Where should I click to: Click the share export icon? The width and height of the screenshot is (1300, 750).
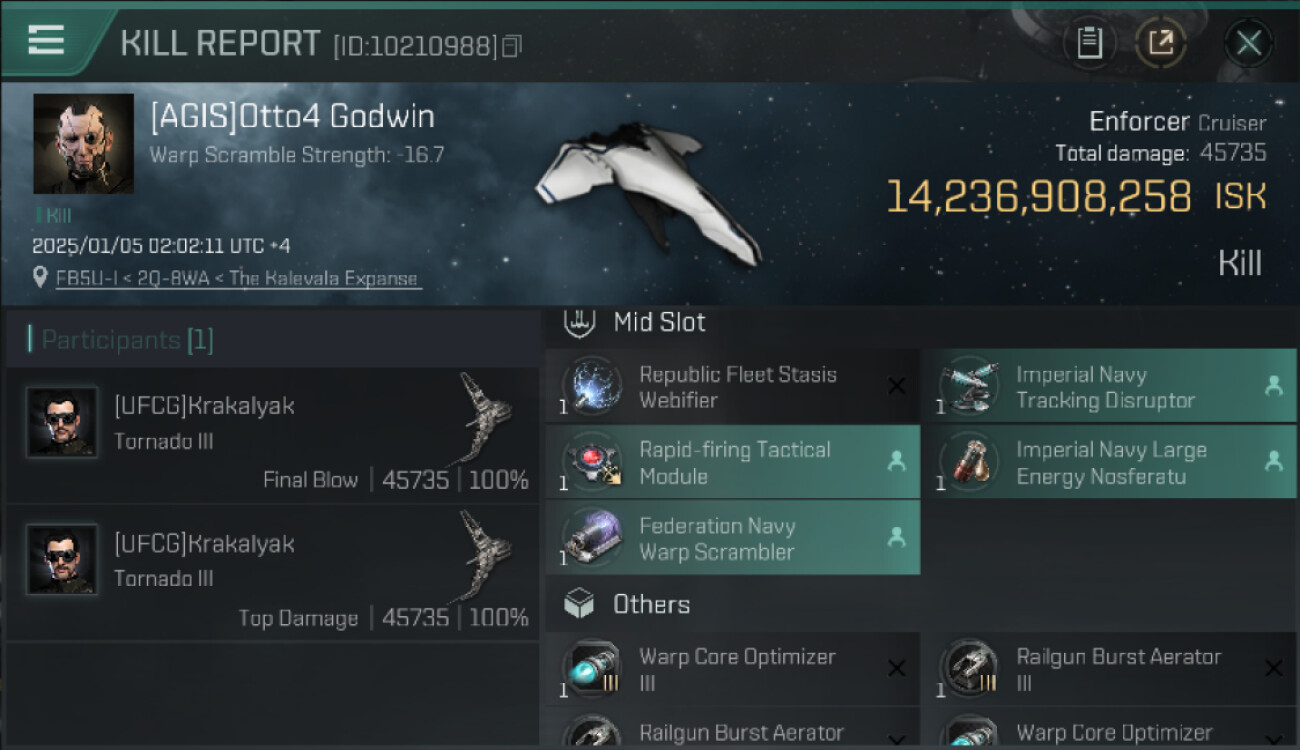(x=1161, y=43)
